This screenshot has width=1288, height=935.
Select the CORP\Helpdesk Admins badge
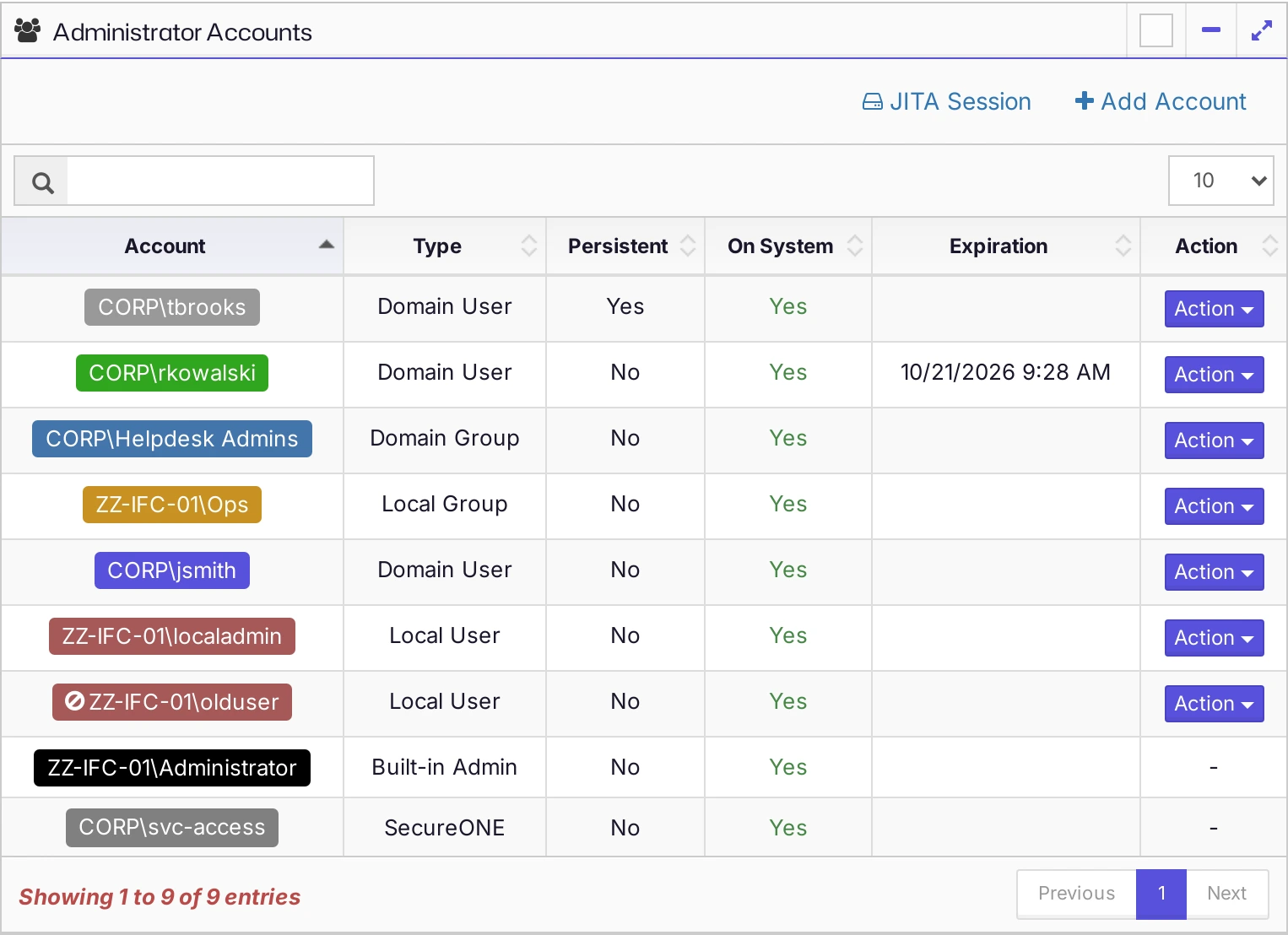pyautogui.click(x=172, y=439)
